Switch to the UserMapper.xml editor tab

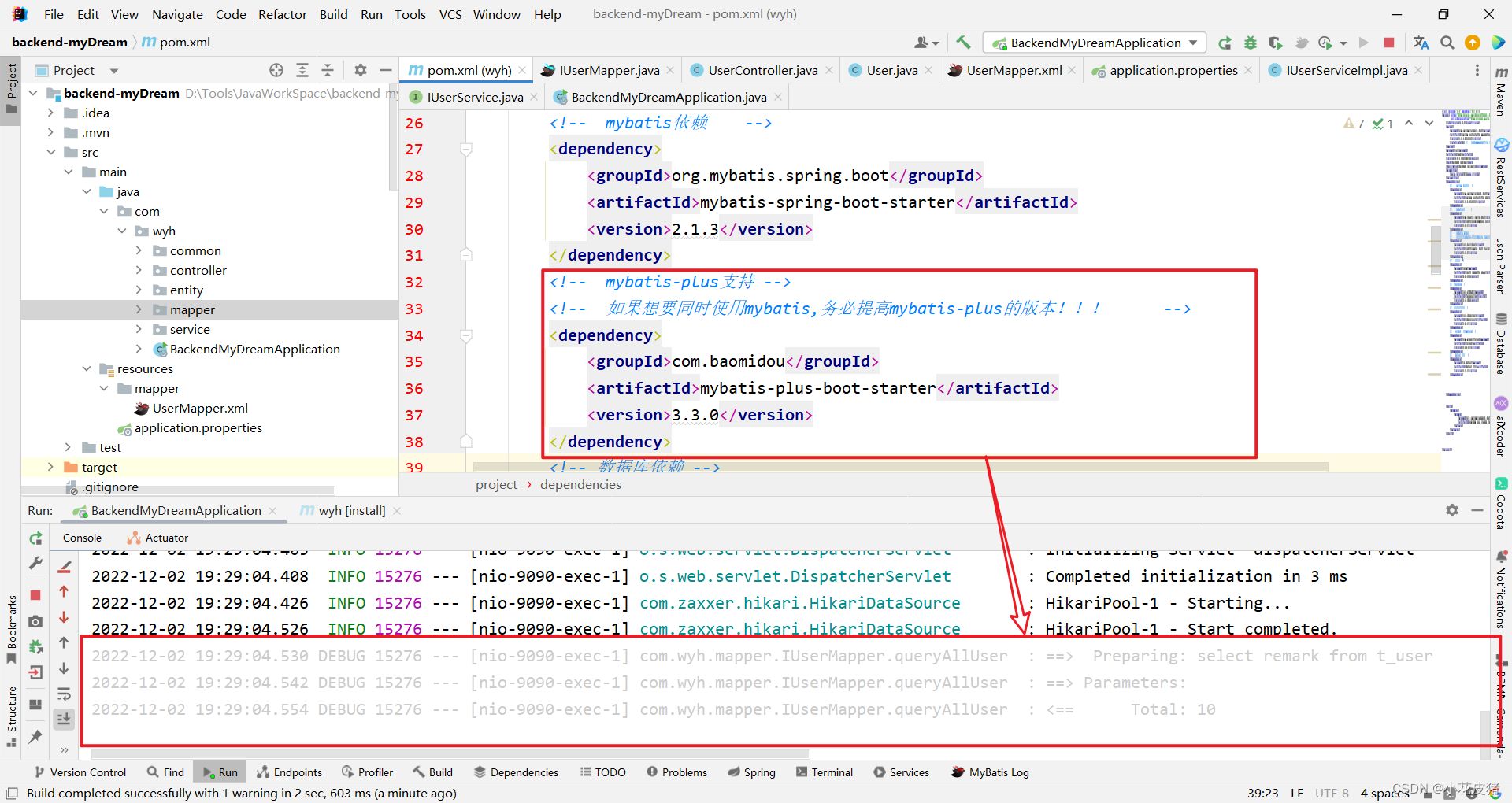click(1014, 70)
